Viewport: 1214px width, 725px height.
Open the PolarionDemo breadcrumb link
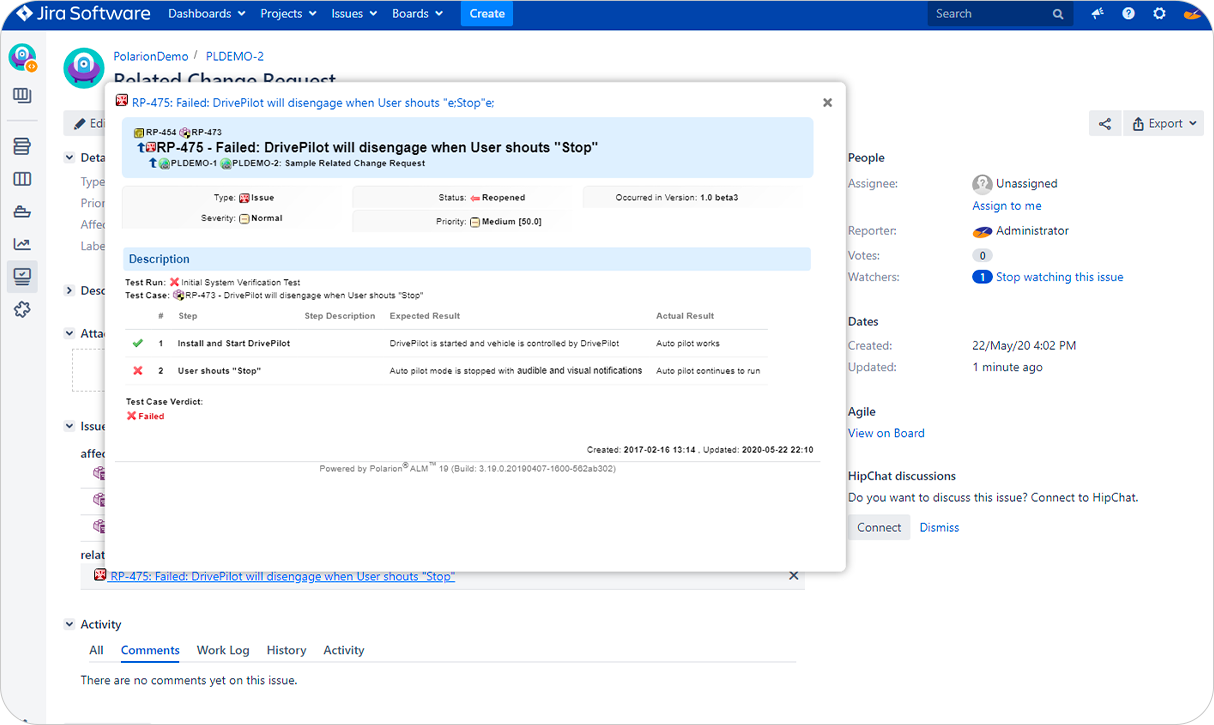pos(151,56)
